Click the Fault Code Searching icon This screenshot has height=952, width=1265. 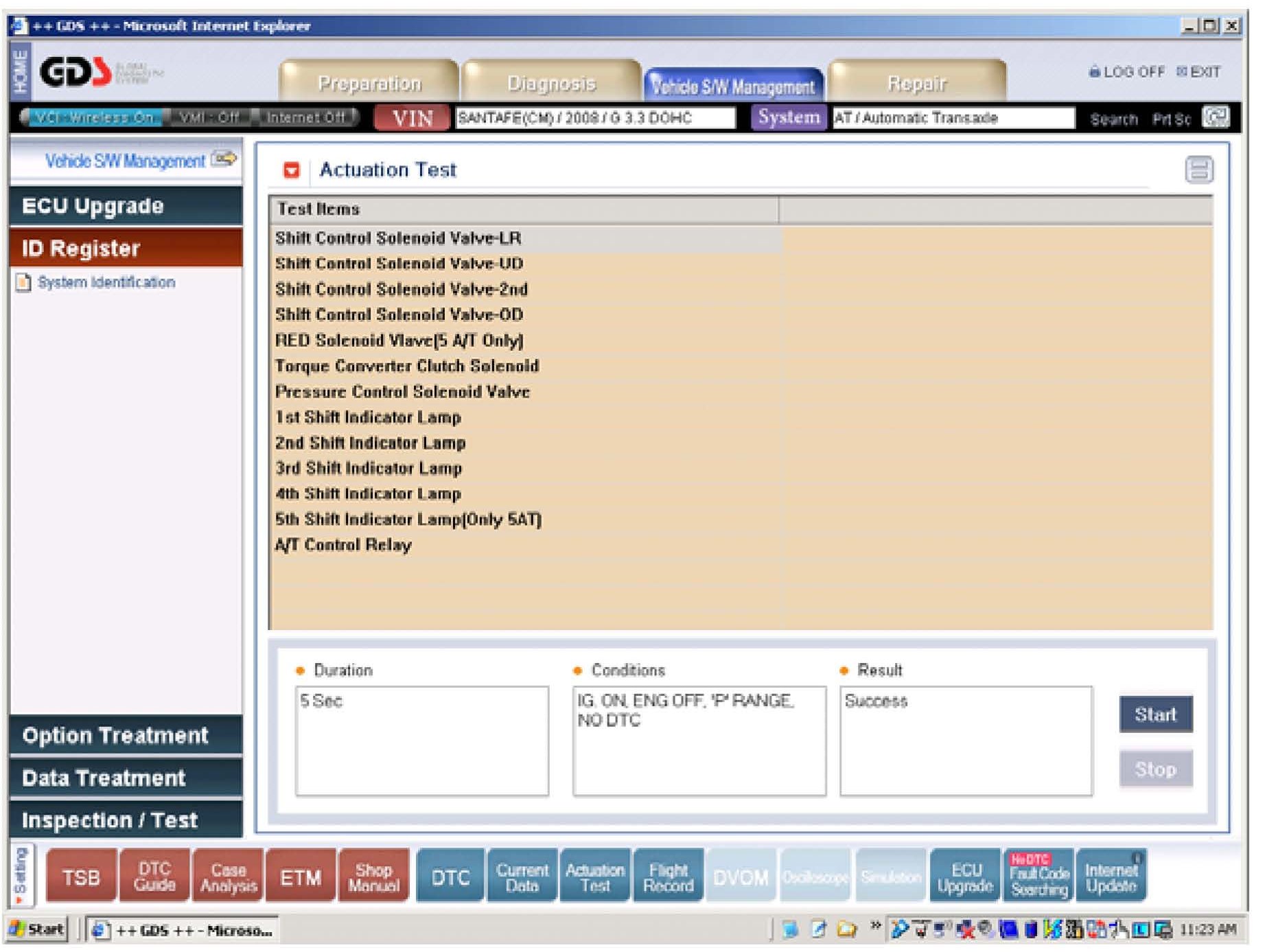pos(1039,877)
